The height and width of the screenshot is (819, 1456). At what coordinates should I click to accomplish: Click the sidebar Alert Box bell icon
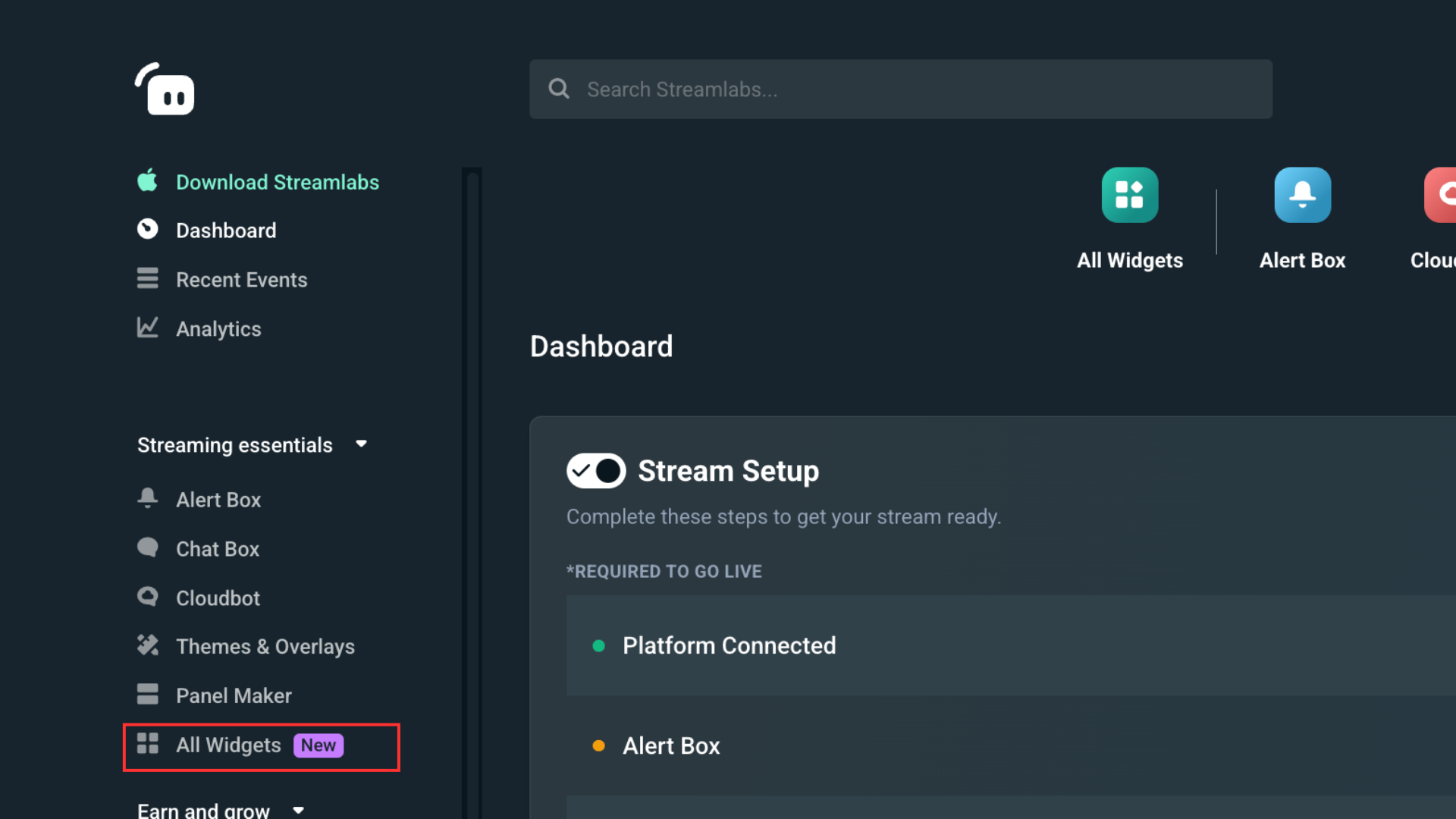[x=147, y=498]
